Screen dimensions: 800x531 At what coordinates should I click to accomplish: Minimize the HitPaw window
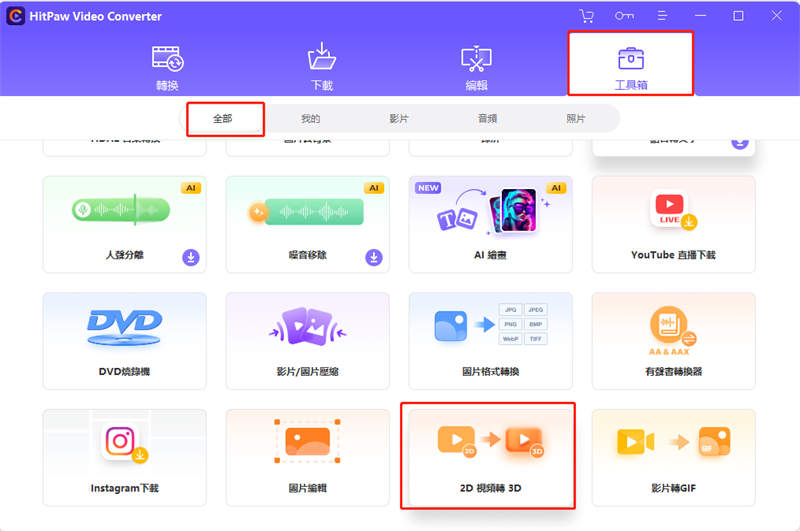click(x=700, y=16)
